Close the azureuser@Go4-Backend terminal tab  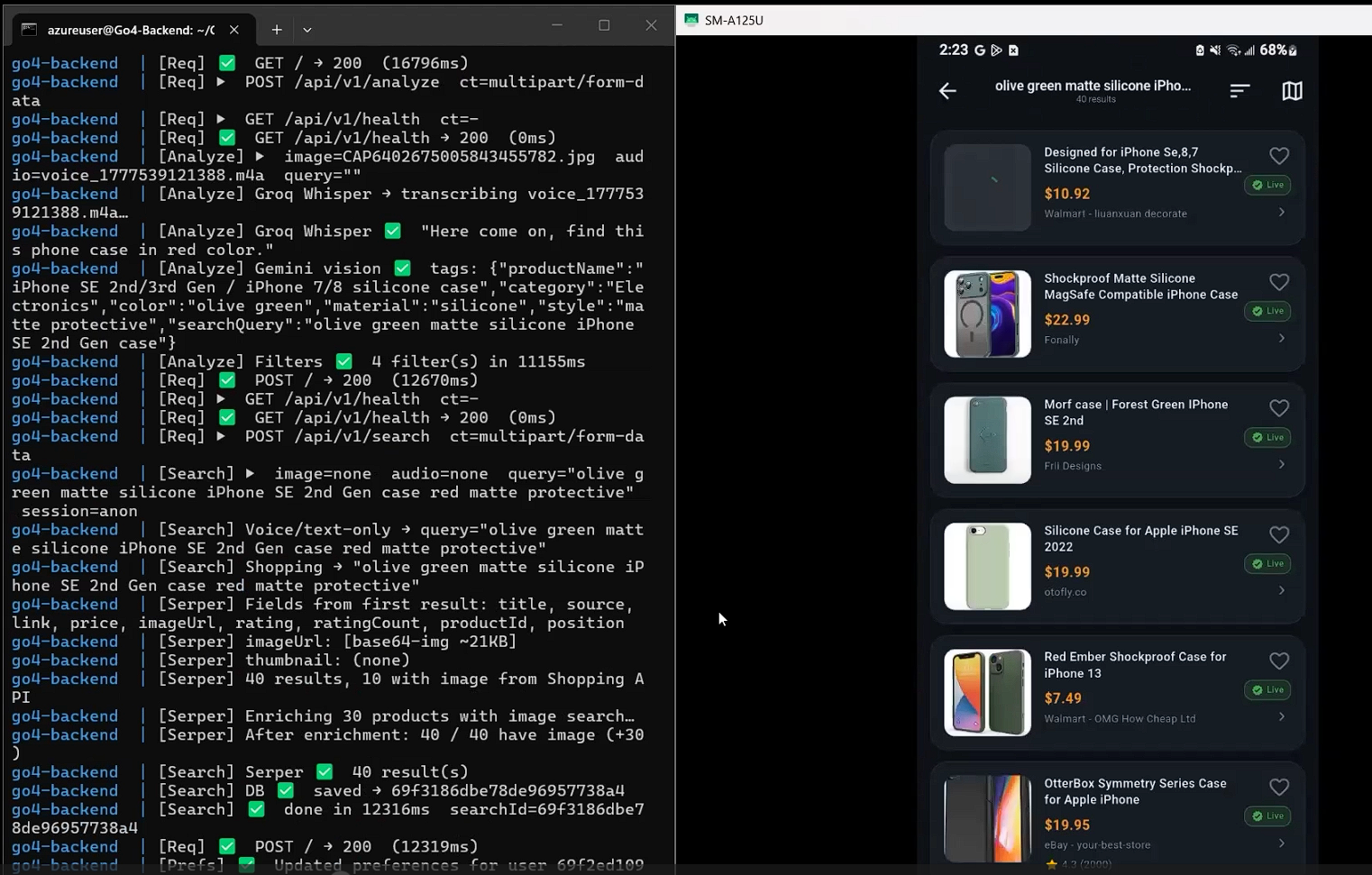[234, 30]
